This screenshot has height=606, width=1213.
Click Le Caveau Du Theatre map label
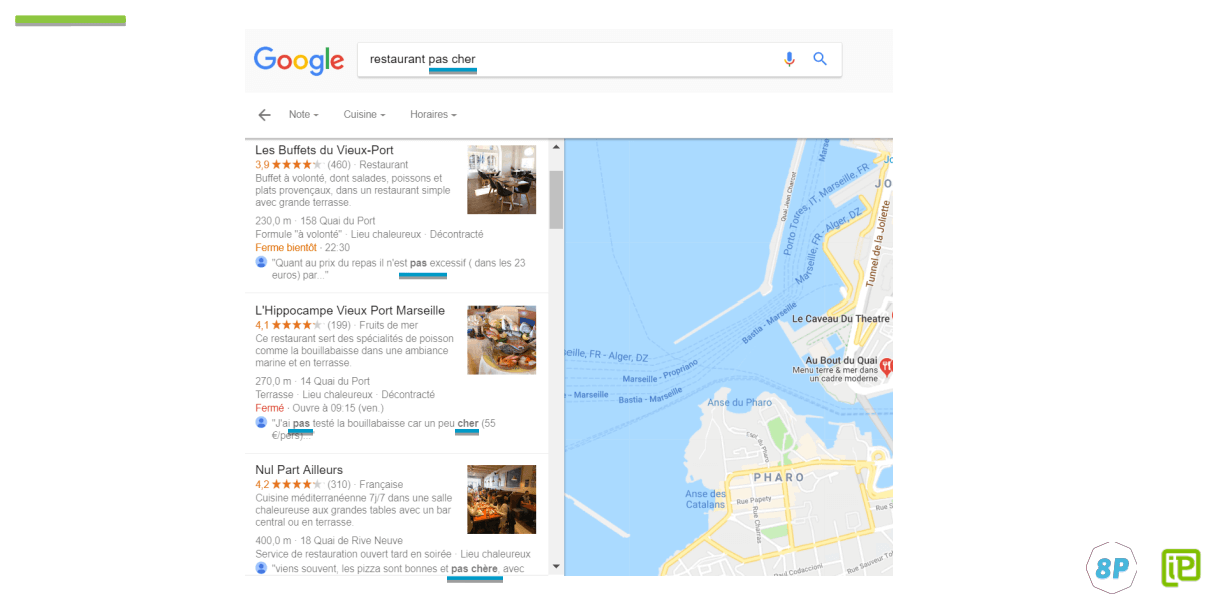(840, 319)
